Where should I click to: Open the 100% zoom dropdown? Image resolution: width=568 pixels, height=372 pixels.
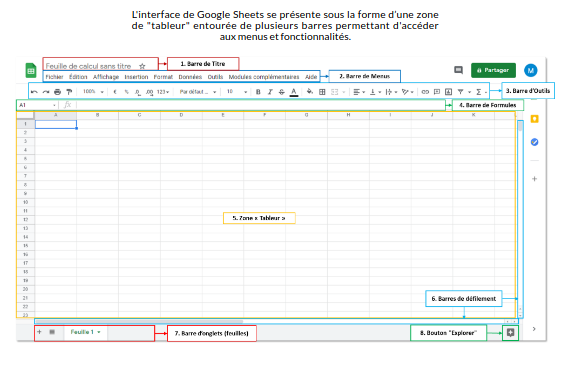tap(93, 92)
